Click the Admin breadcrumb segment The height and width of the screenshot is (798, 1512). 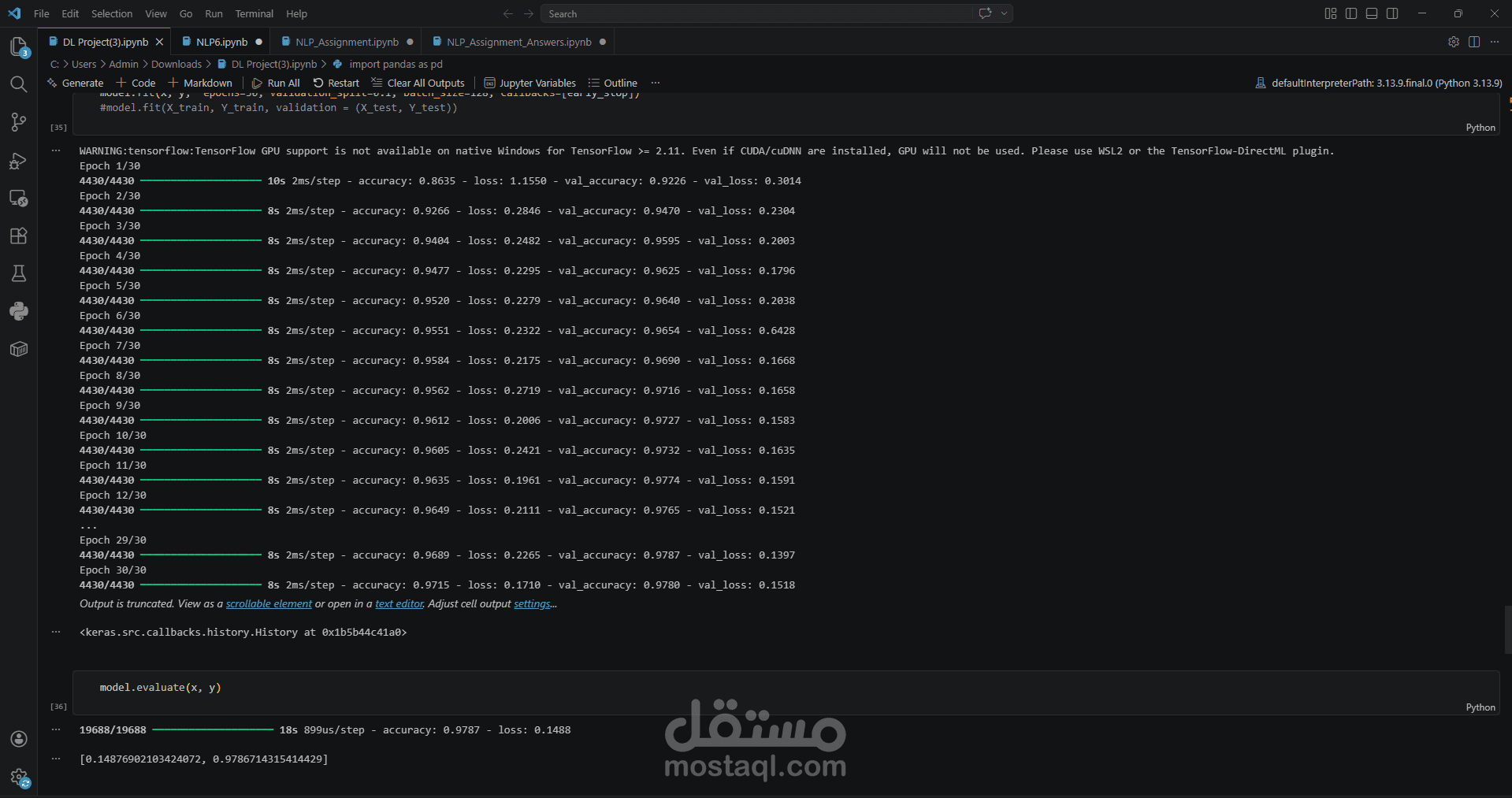tap(123, 64)
